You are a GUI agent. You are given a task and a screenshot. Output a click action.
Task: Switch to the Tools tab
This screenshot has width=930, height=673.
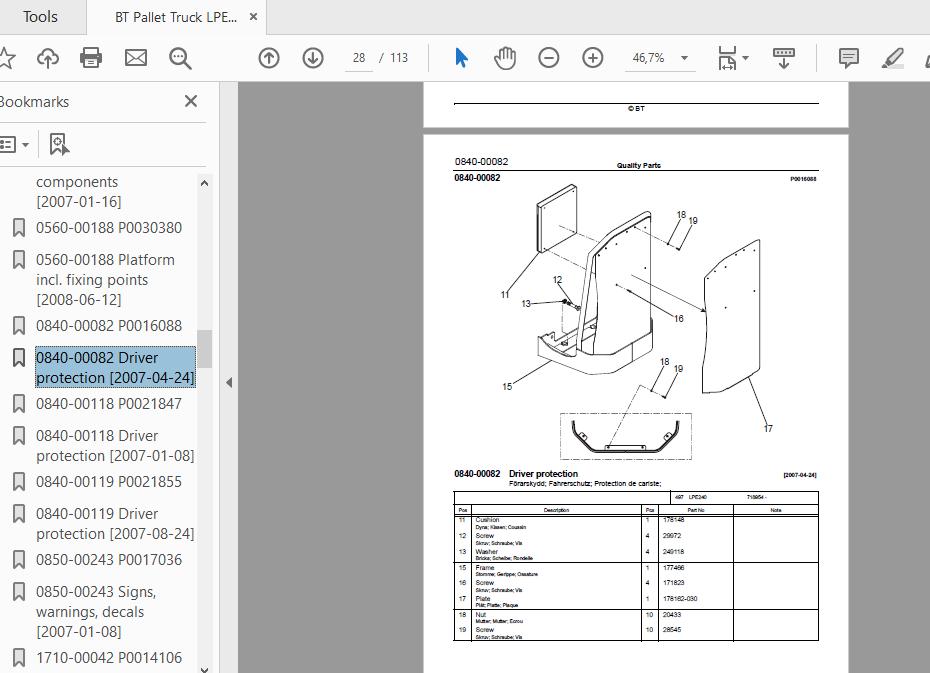click(x=40, y=16)
